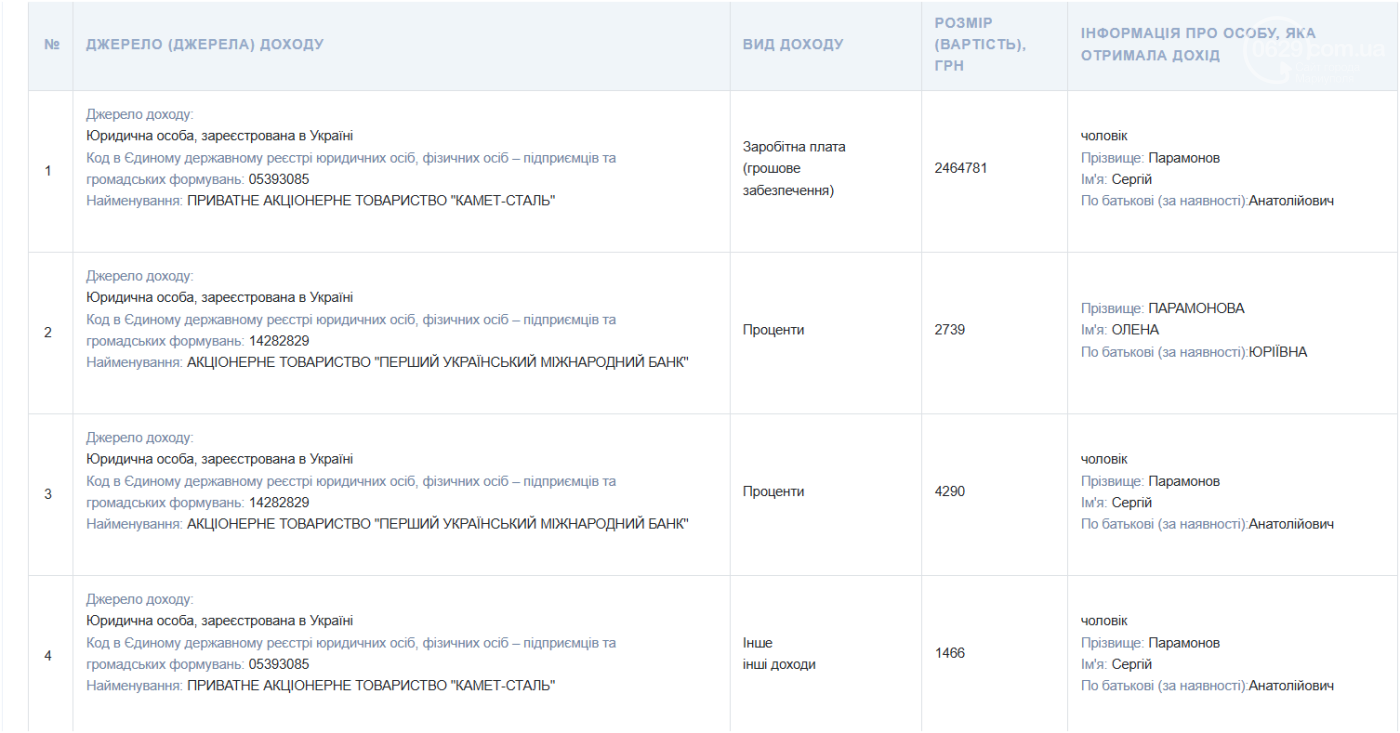
Task: Click registry code 05393085 in row 4
Action: point(279,665)
